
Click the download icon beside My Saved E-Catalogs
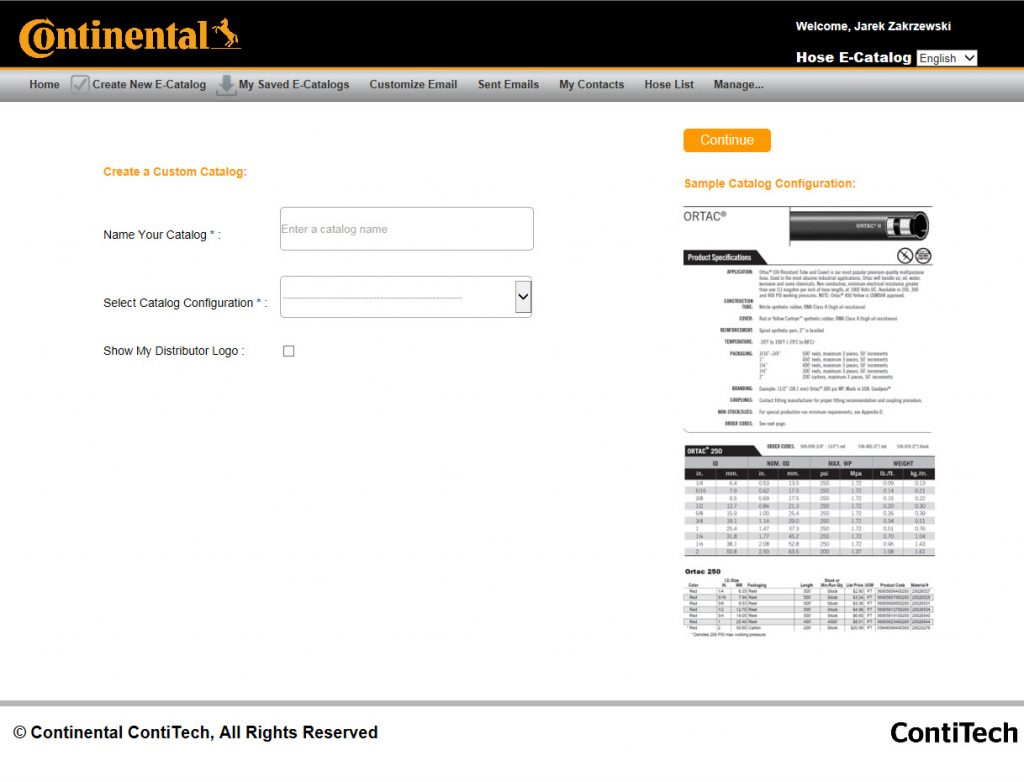point(226,85)
